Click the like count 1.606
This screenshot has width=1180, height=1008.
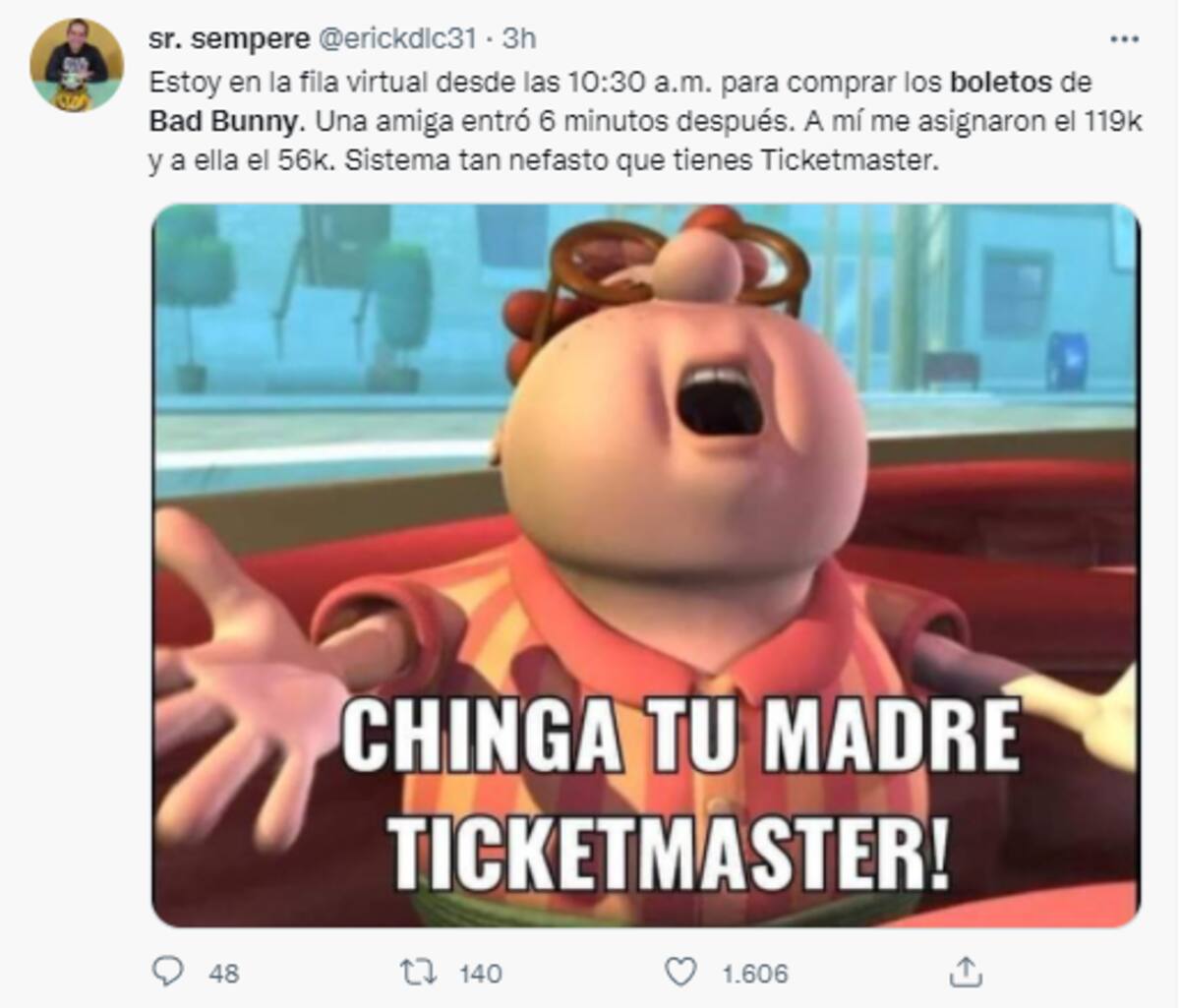click(x=755, y=974)
